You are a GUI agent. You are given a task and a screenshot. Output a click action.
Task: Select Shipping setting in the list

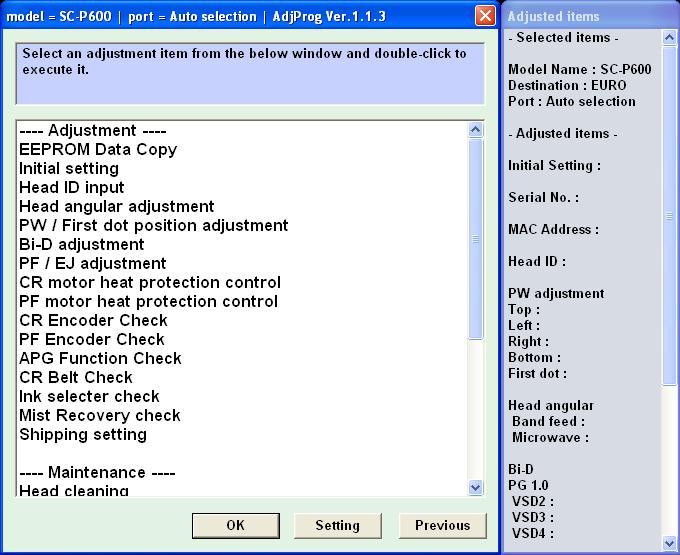(83, 435)
